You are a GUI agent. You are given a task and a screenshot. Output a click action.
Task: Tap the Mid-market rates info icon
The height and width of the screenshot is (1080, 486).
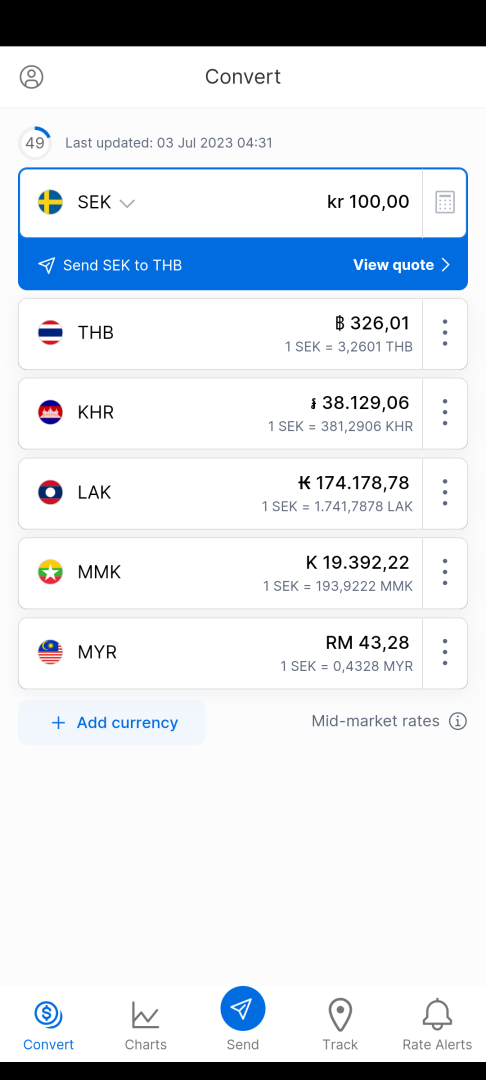click(458, 721)
